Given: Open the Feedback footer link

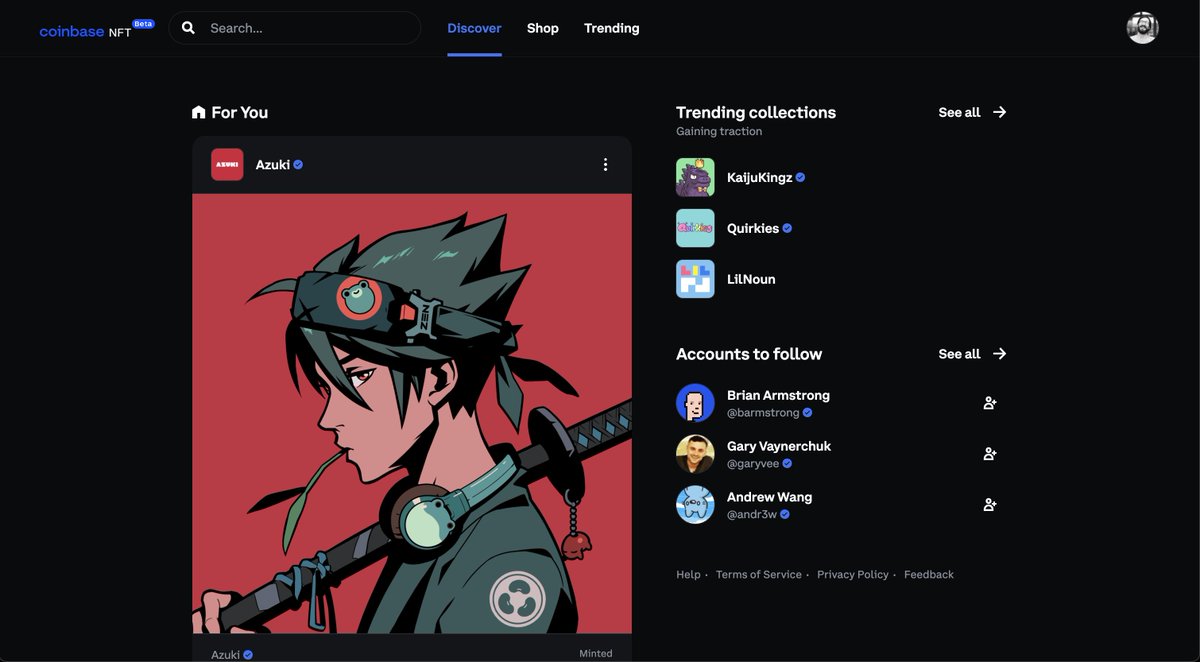Looking at the screenshot, I should click(929, 574).
